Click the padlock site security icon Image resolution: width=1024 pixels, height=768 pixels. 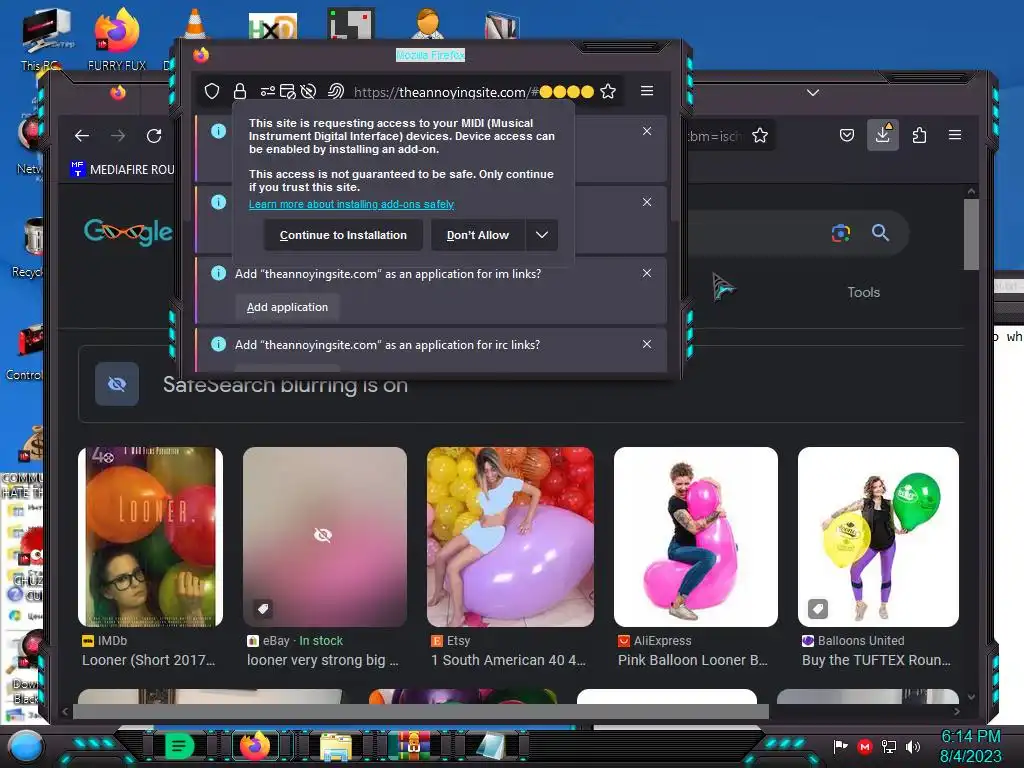(x=240, y=91)
